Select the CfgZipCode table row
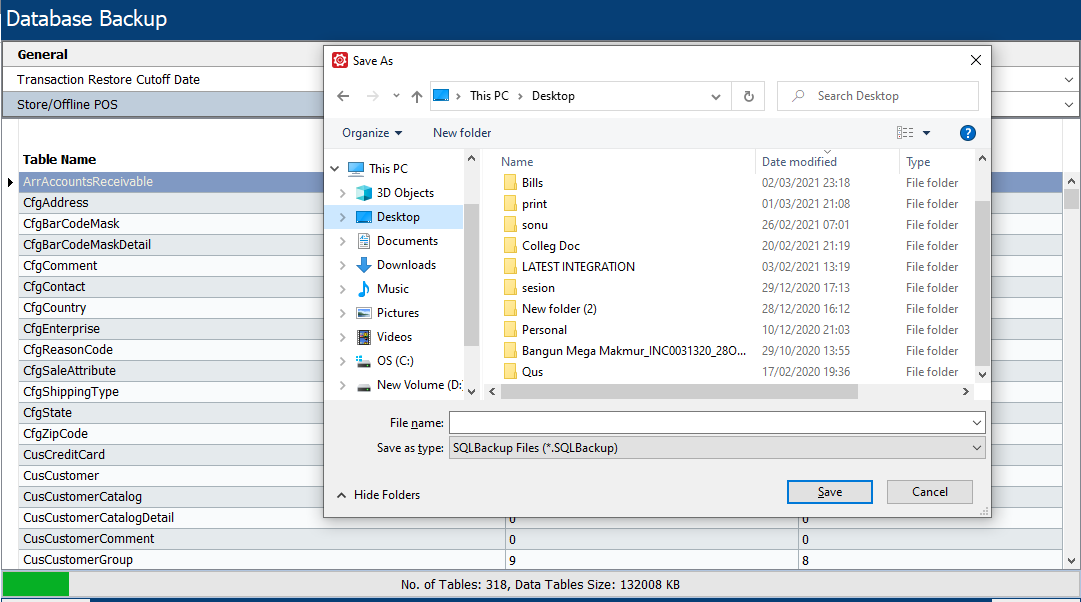Screen dimensions: 1081x602 [x=172, y=434]
